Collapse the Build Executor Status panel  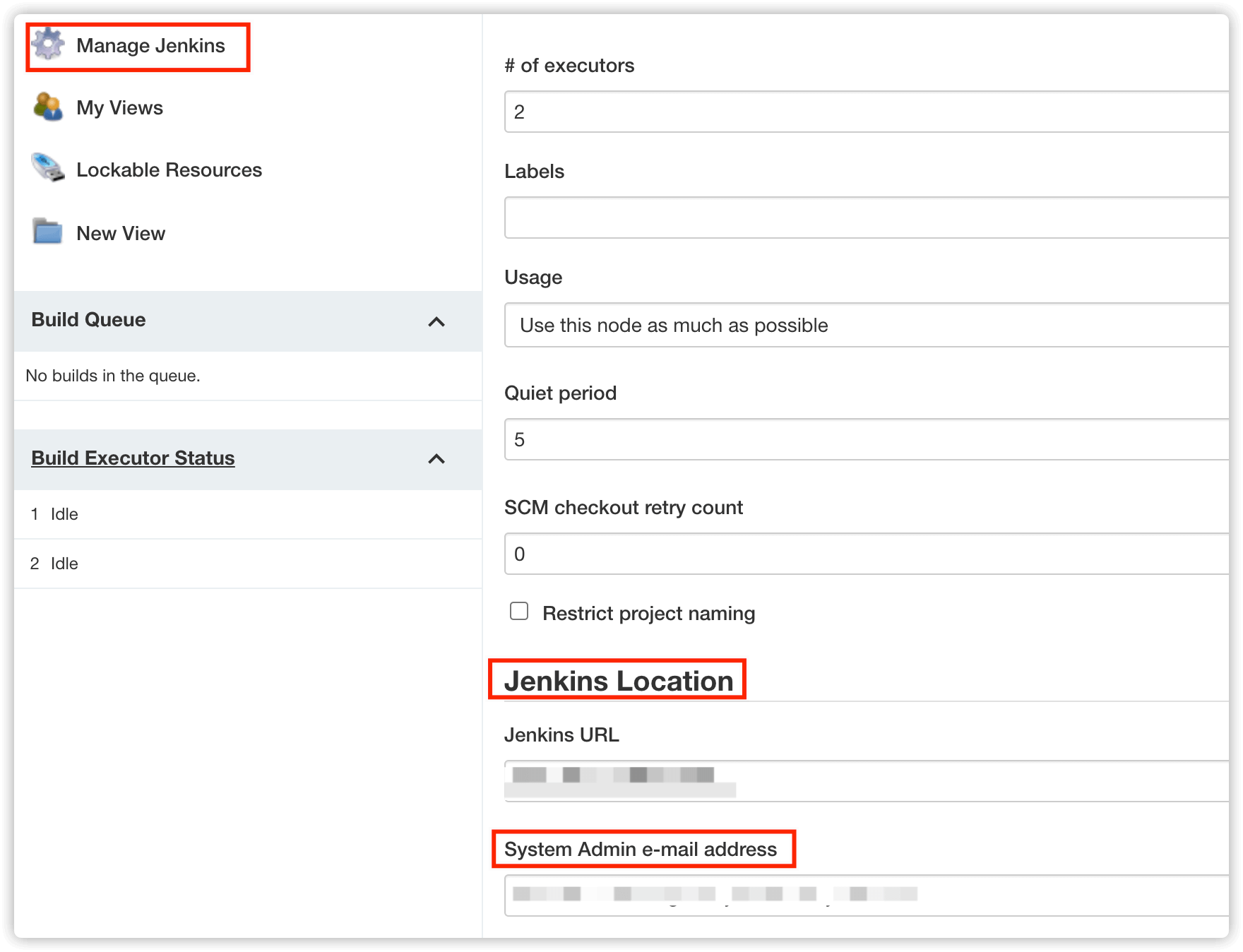coord(436,459)
